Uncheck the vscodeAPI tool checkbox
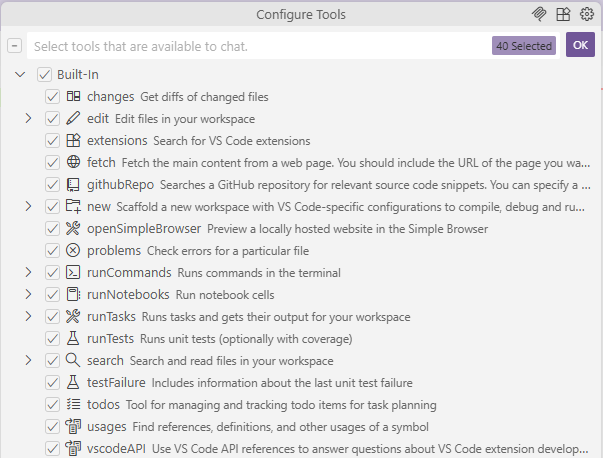This screenshot has width=603, height=458. point(53,449)
